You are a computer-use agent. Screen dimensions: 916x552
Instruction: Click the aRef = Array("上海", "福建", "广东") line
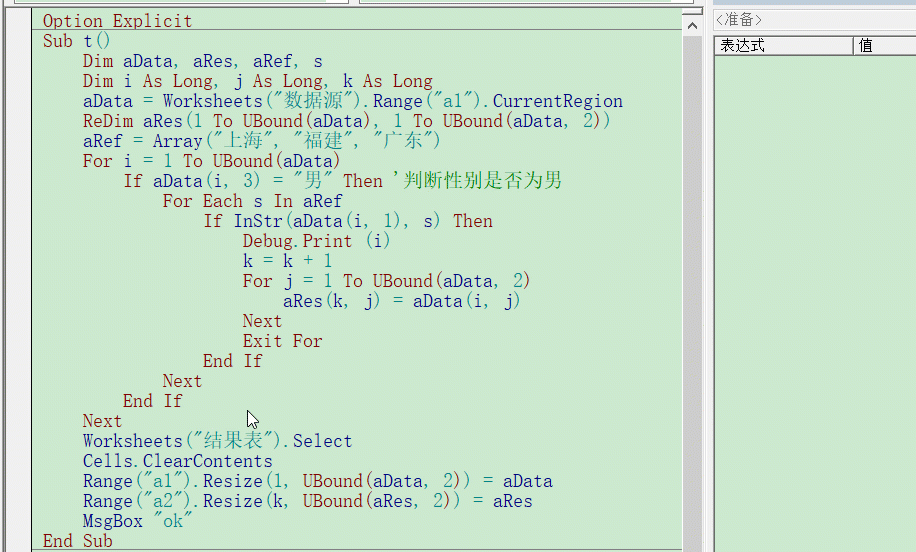coord(261,141)
